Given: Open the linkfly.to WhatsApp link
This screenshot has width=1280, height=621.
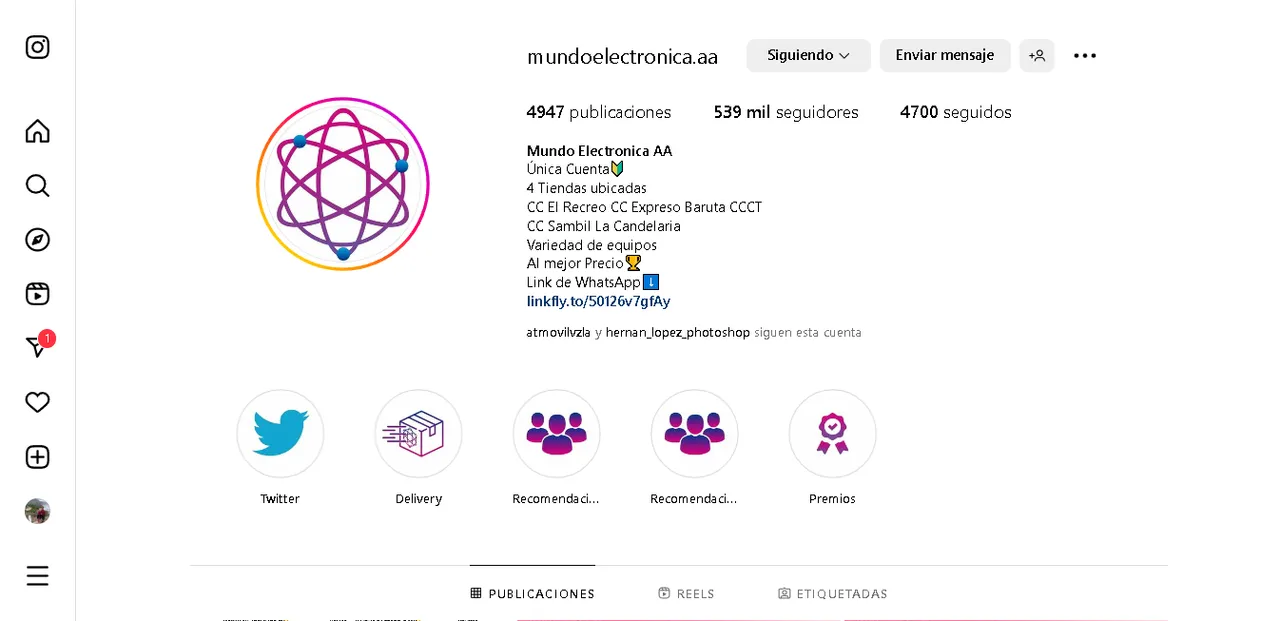Looking at the screenshot, I should click(598, 301).
